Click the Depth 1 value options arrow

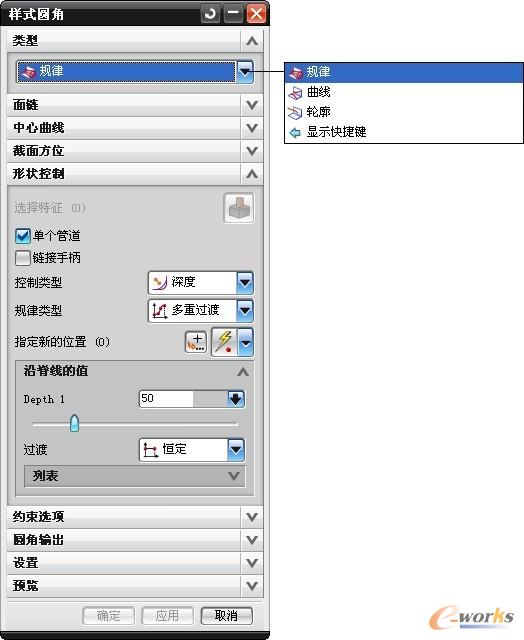pos(236,399)
